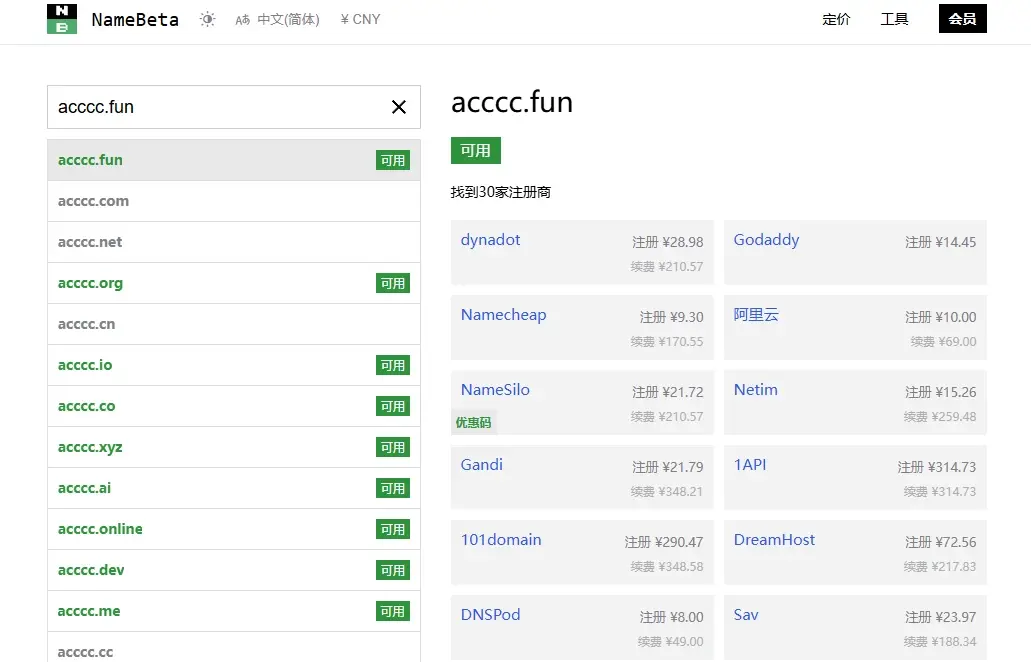Click the 可用 badge next to acccc.org

click(393, 283)
